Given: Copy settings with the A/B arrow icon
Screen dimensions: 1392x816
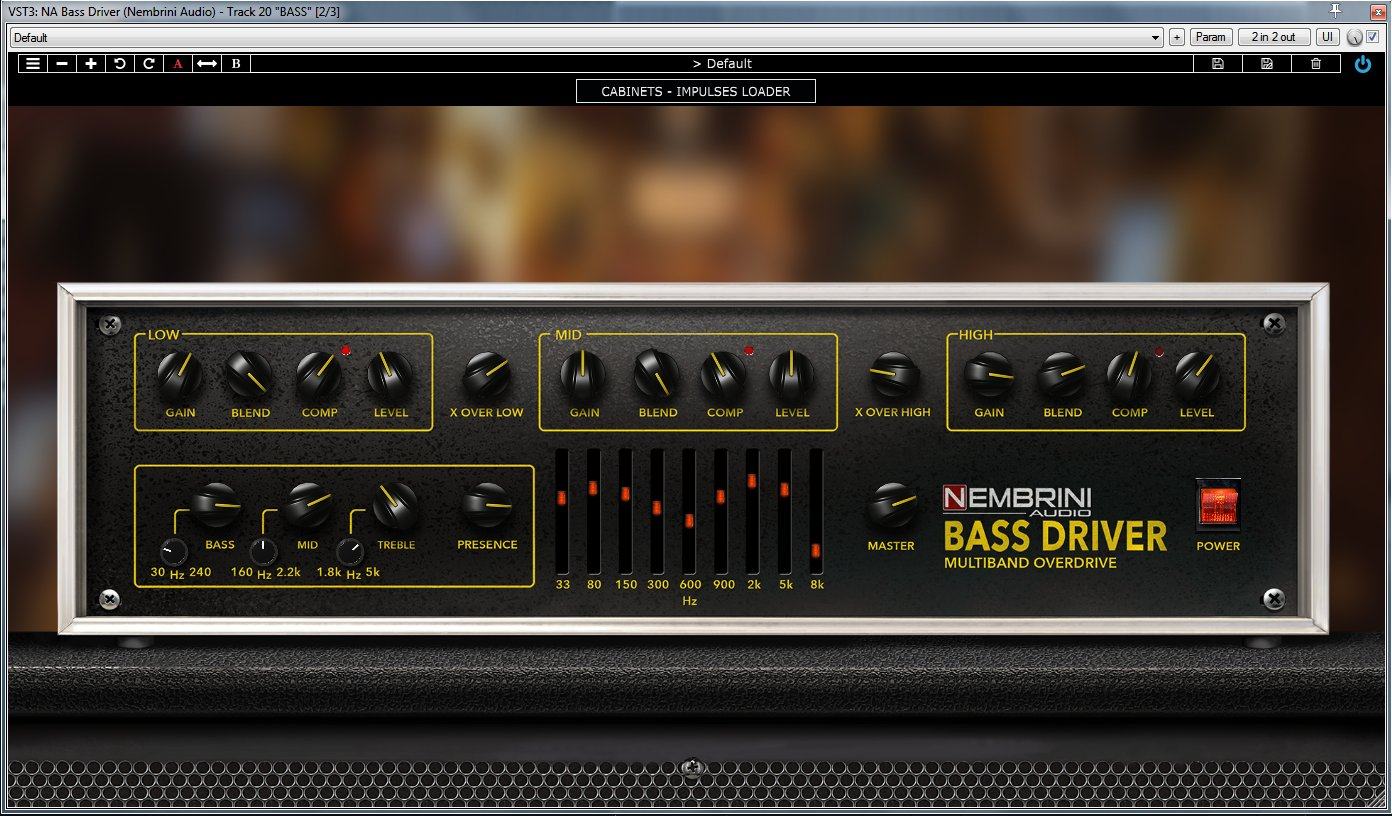Looking at the screenshot, I should [x=207, y=63].
